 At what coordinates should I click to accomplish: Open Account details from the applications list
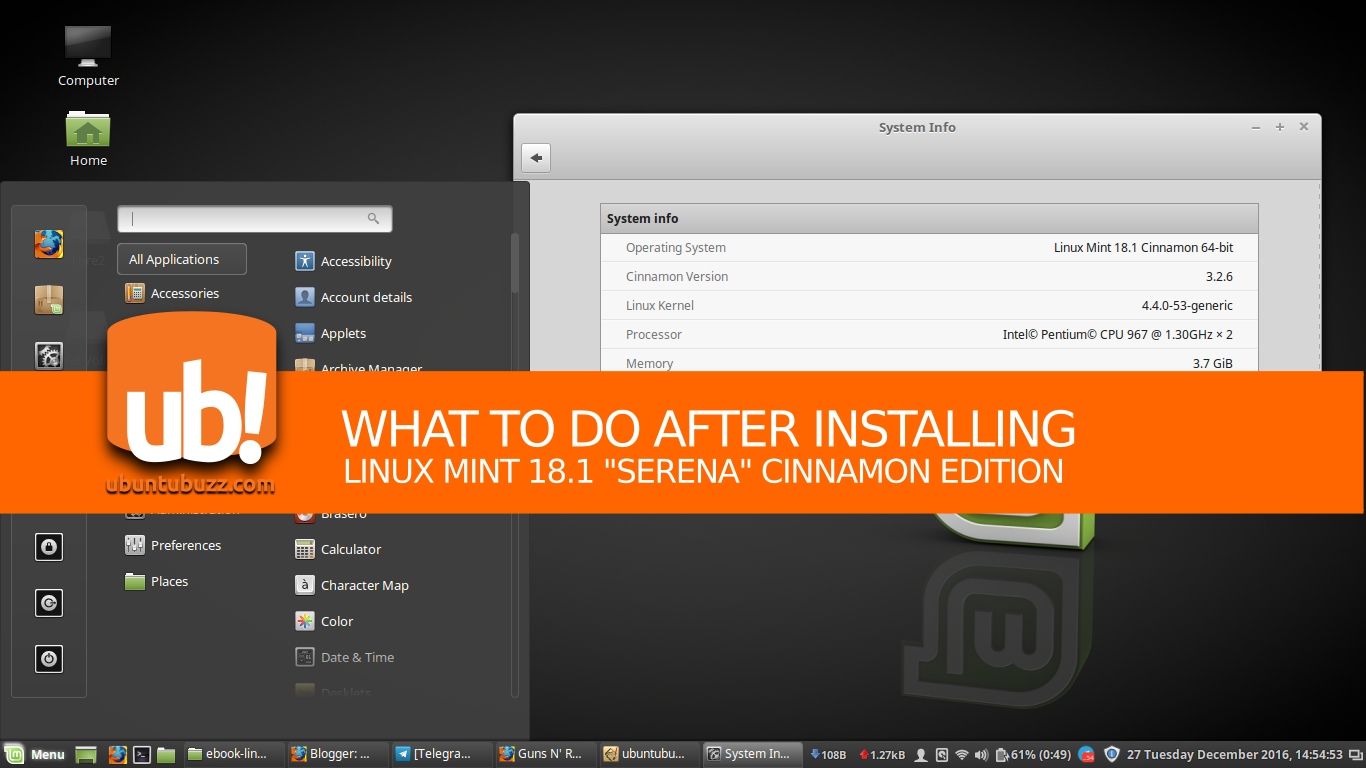353,297
